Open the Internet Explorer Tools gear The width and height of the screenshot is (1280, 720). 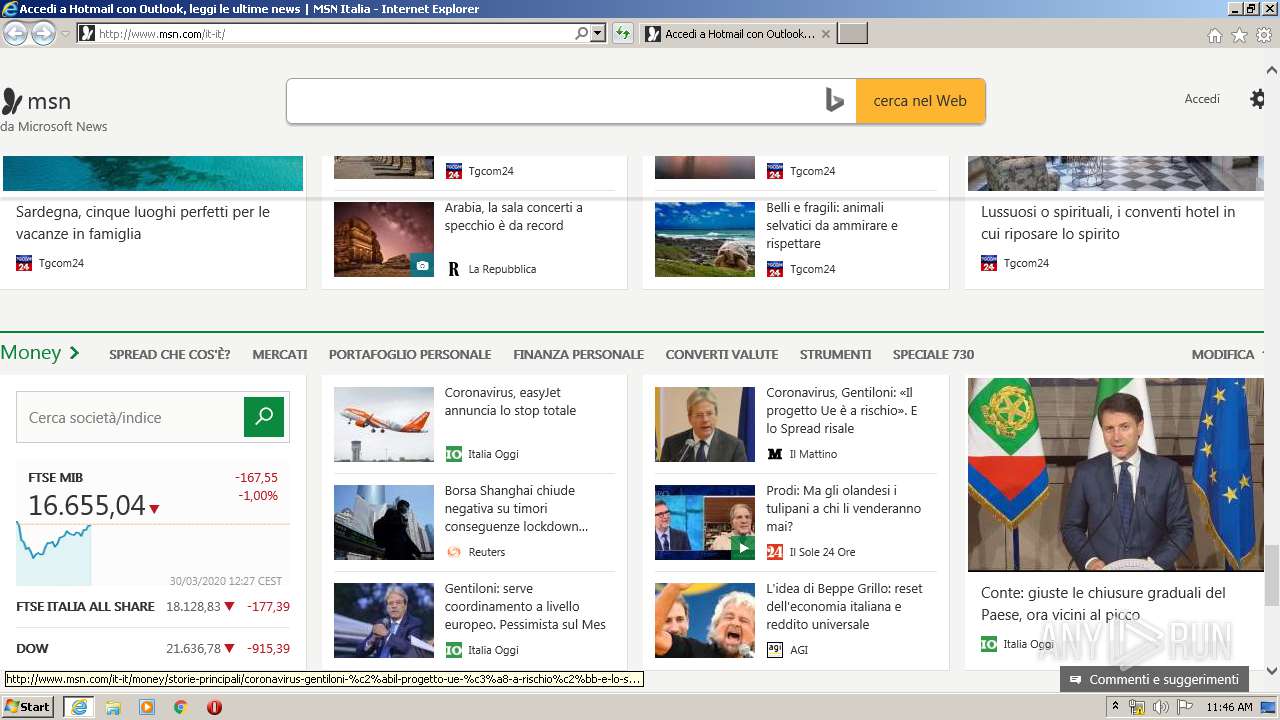[x=1264, y=35]
